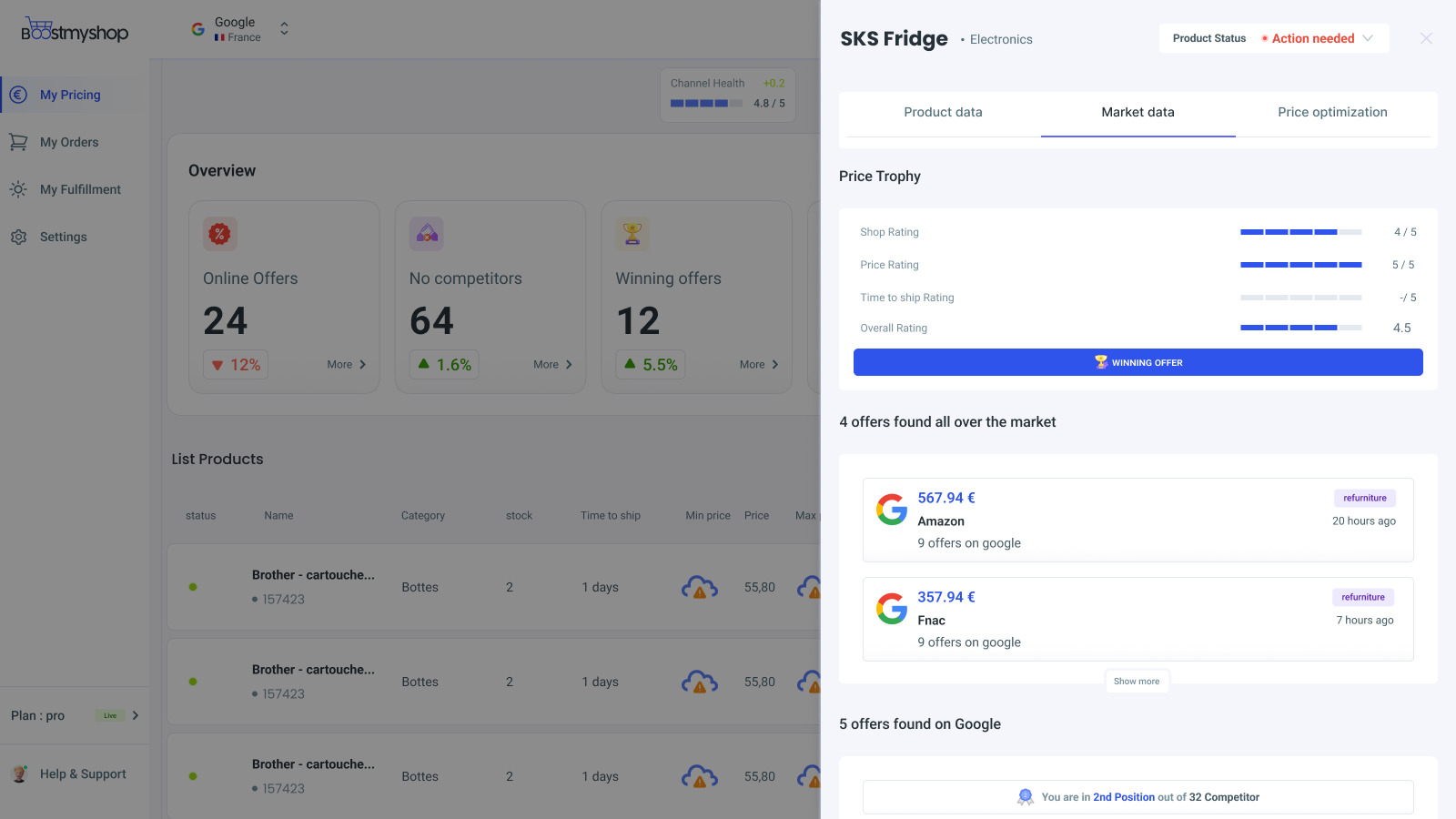The image size is (1456, 819).
Task: Click the Live badge beside Plan : pro
Action: coord(110,715)
